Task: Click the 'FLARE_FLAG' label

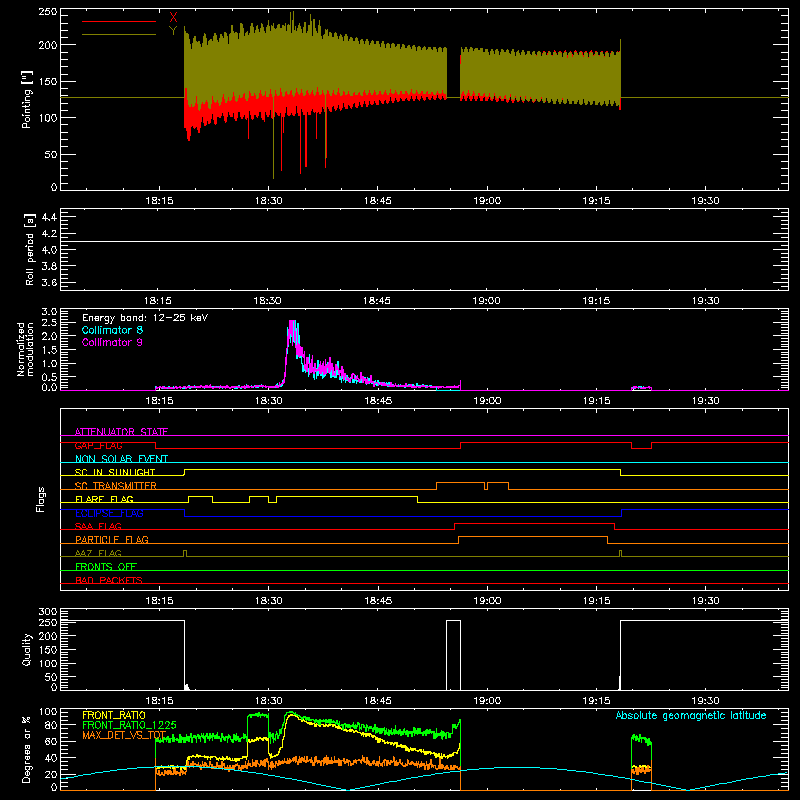Action: pos(104,499)
